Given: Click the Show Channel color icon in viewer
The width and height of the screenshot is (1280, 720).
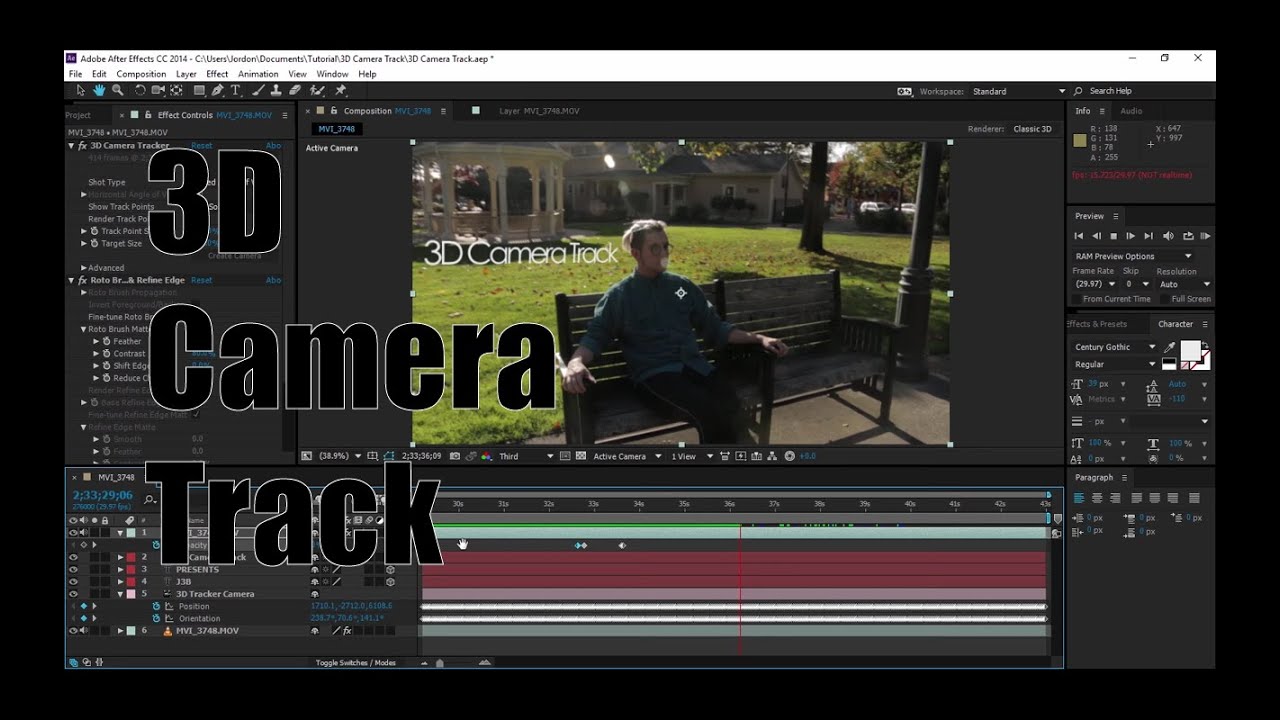Looking at the screenshot, I should (x=486, y=456).
